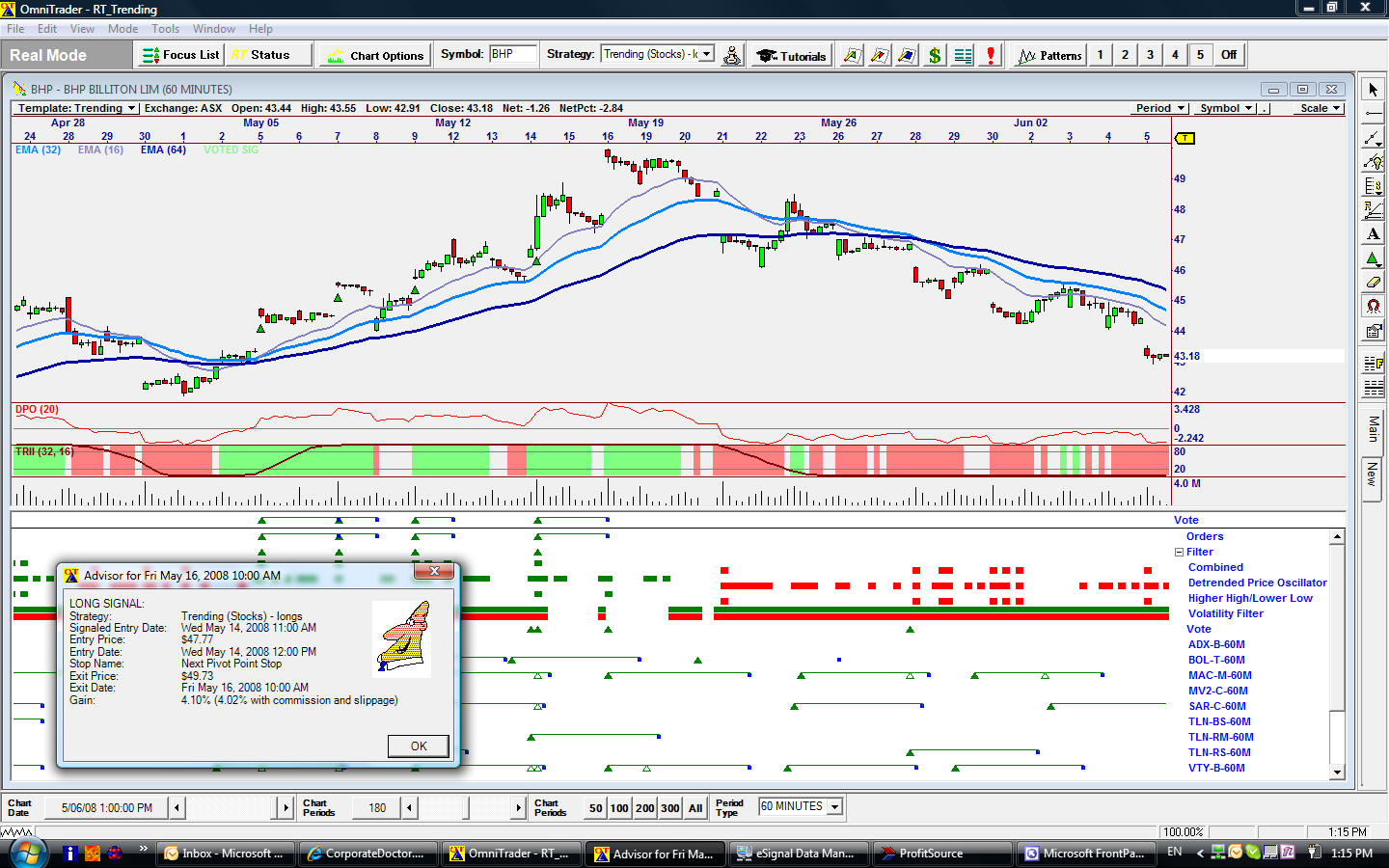Step chart periods back with left arrow
Viewport: 1389px width, 868px height.
pos(410,808)
